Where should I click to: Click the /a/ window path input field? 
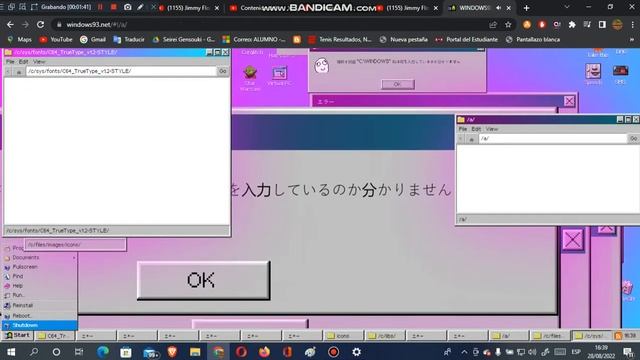(x=552, y=139)
